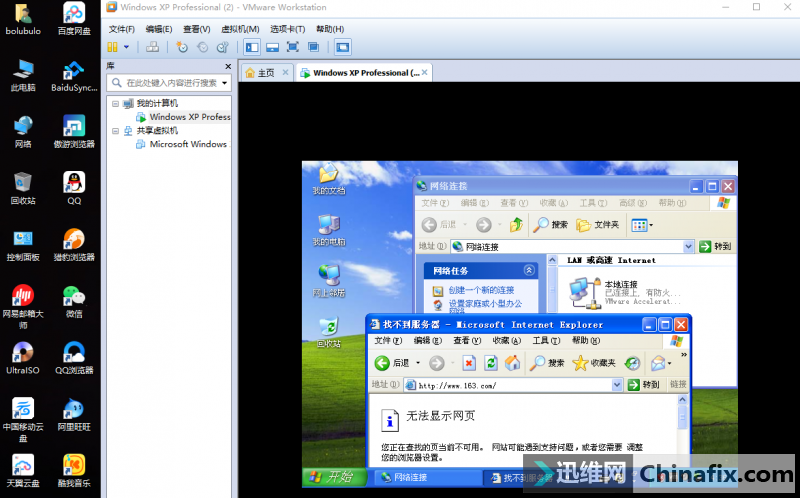Click the IE 搜索 search button
Screen dimensions: 800x498
(x=547, y=363)
